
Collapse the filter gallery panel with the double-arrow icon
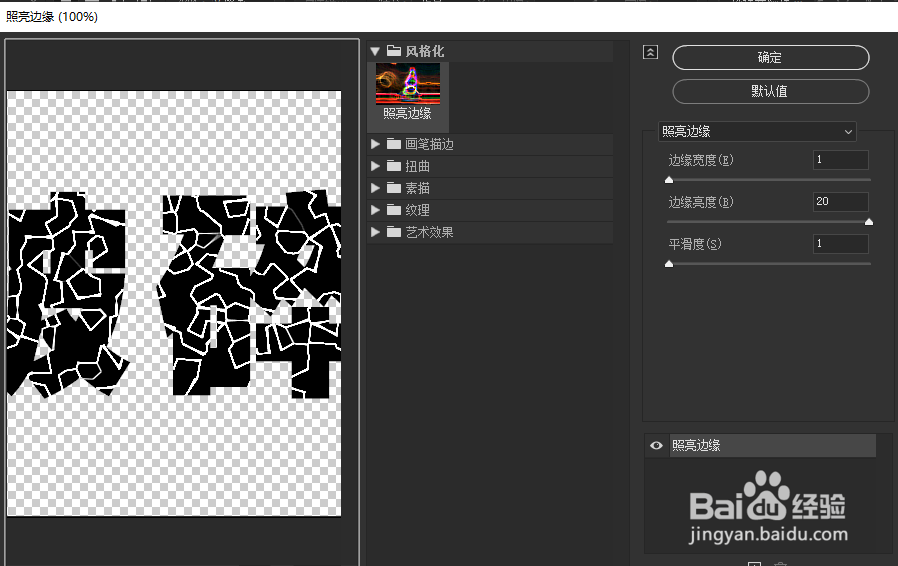(x=650, y=52)
